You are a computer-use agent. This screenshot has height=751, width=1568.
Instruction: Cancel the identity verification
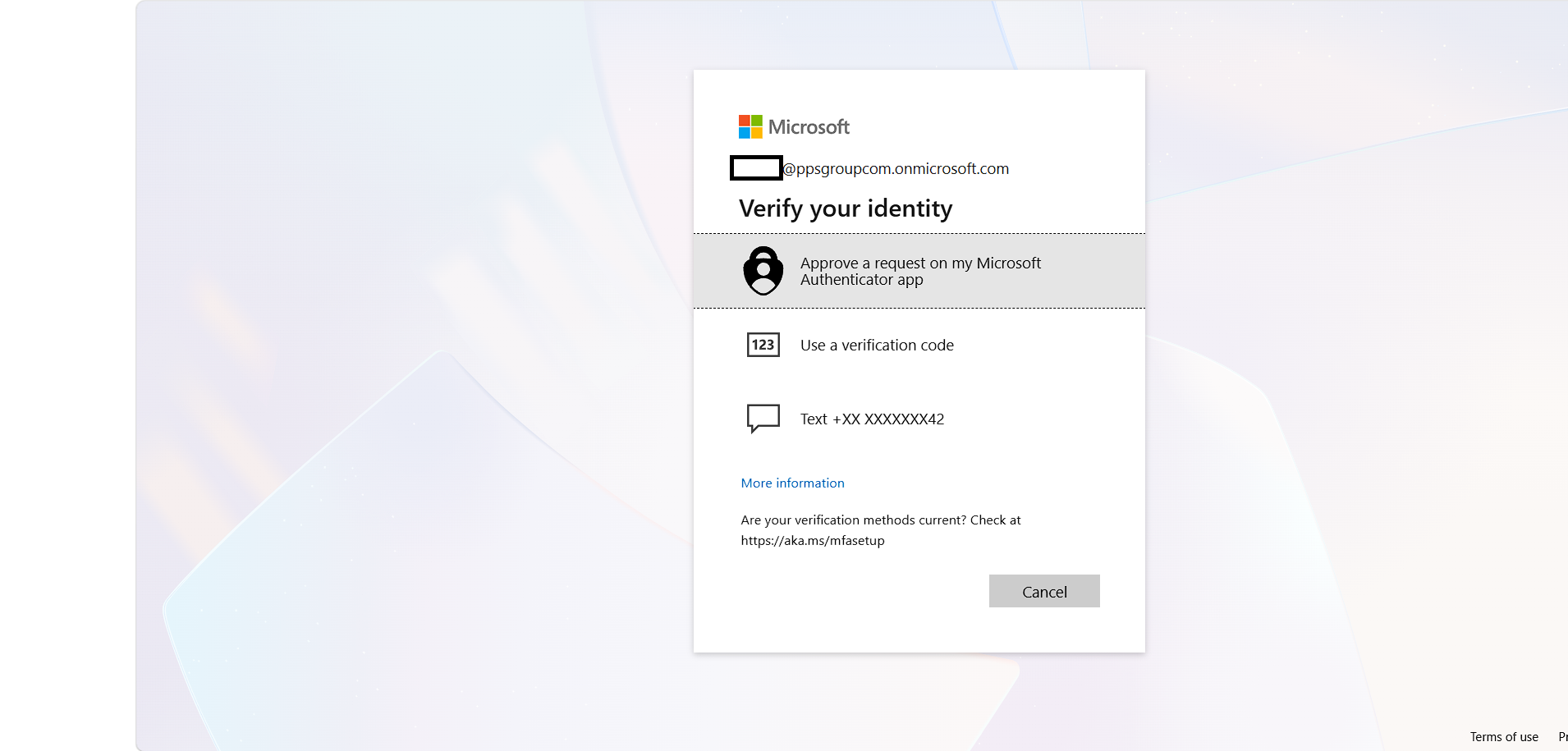(x=1044, y=591)
